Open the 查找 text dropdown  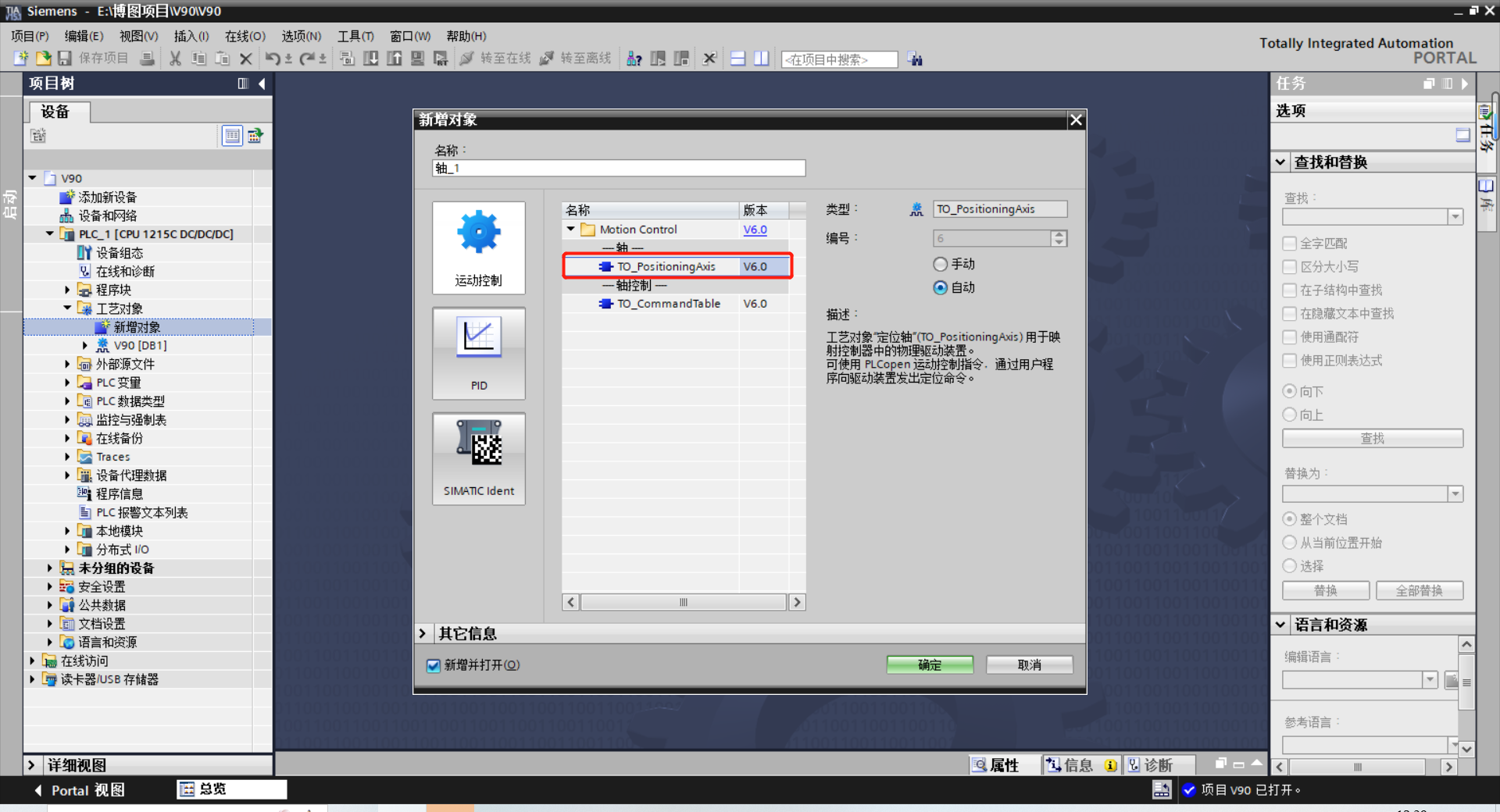1455,216
